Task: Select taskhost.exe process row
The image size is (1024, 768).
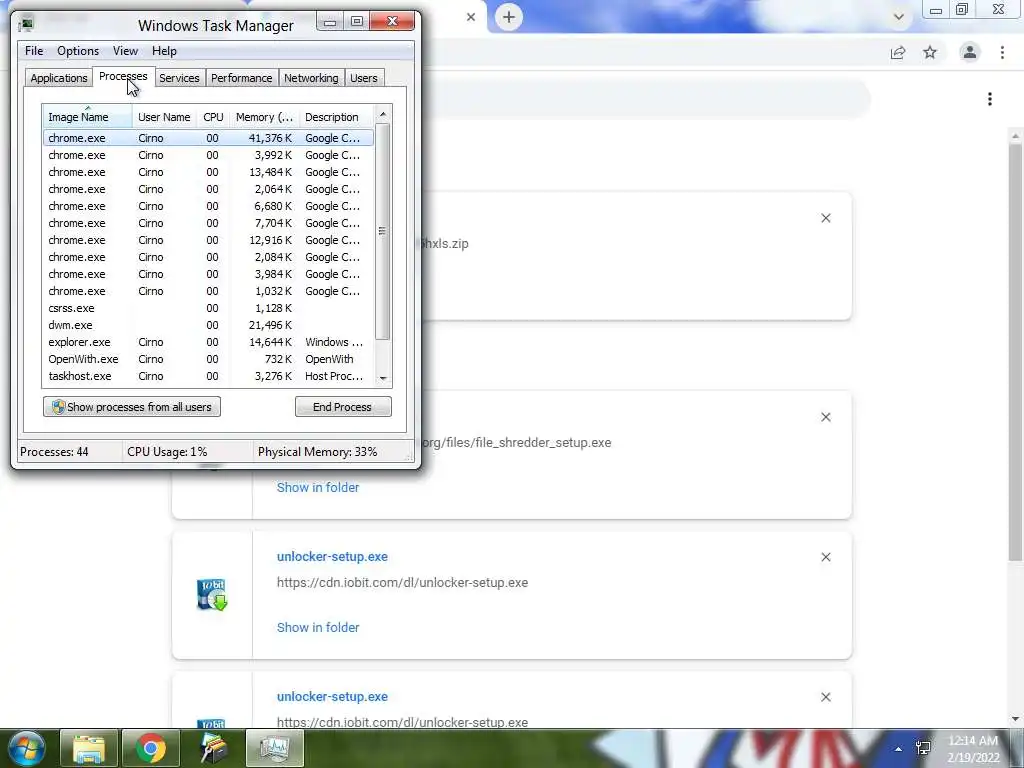Action: click(x=208, y=376)
